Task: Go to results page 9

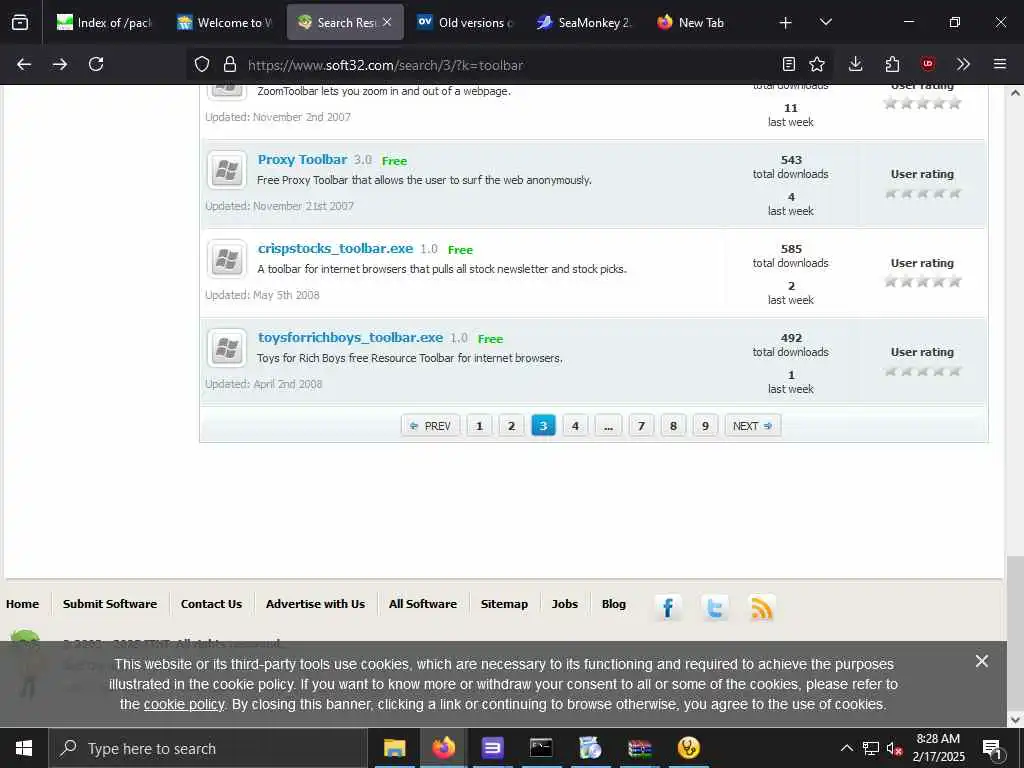Action: coord(705,426)
